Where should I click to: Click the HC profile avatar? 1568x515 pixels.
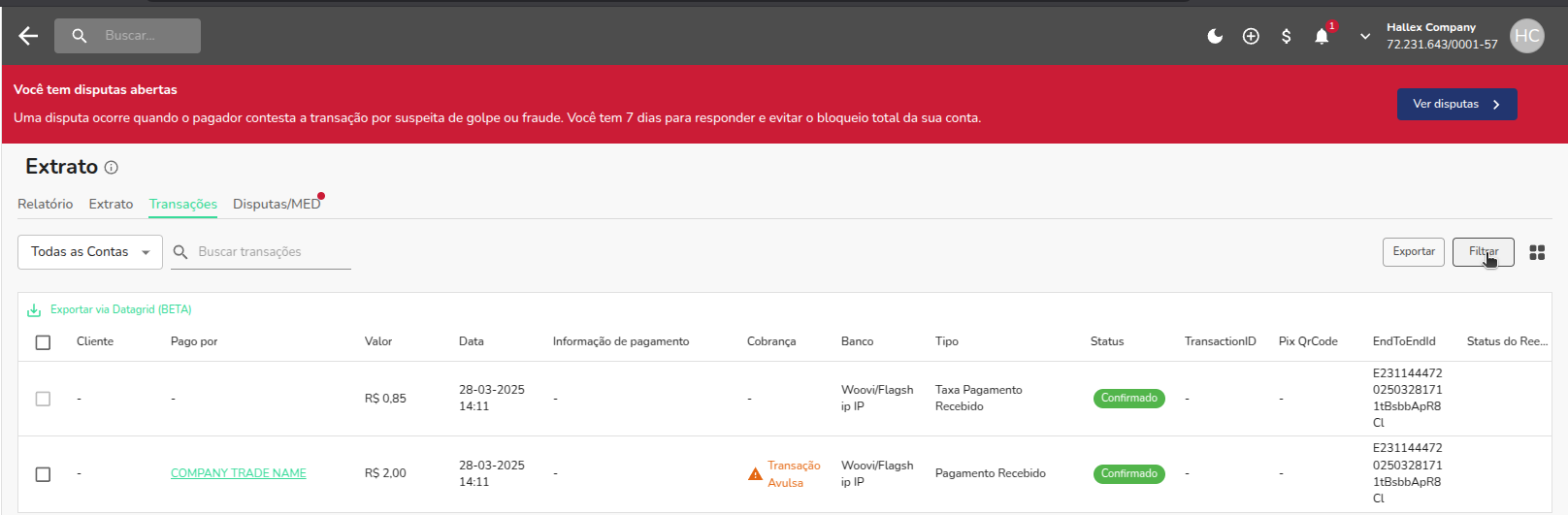[1526, 36]
